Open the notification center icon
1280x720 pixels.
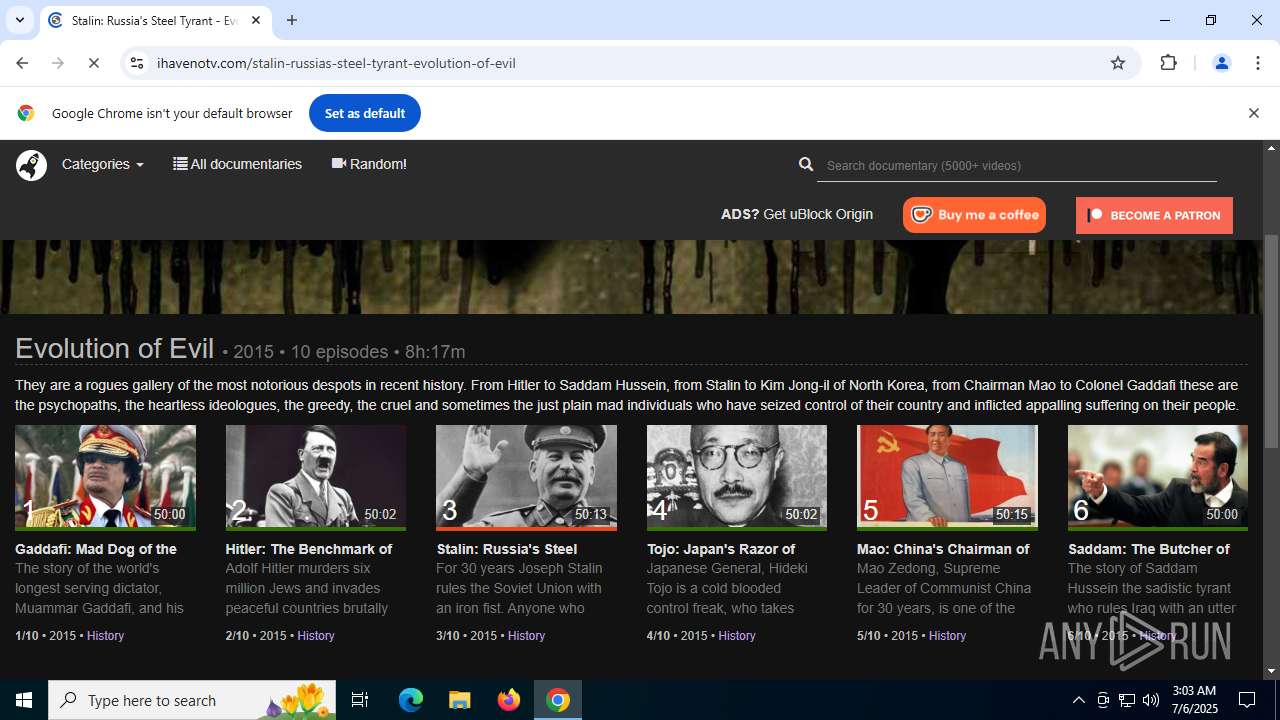tap(1248, 700)
